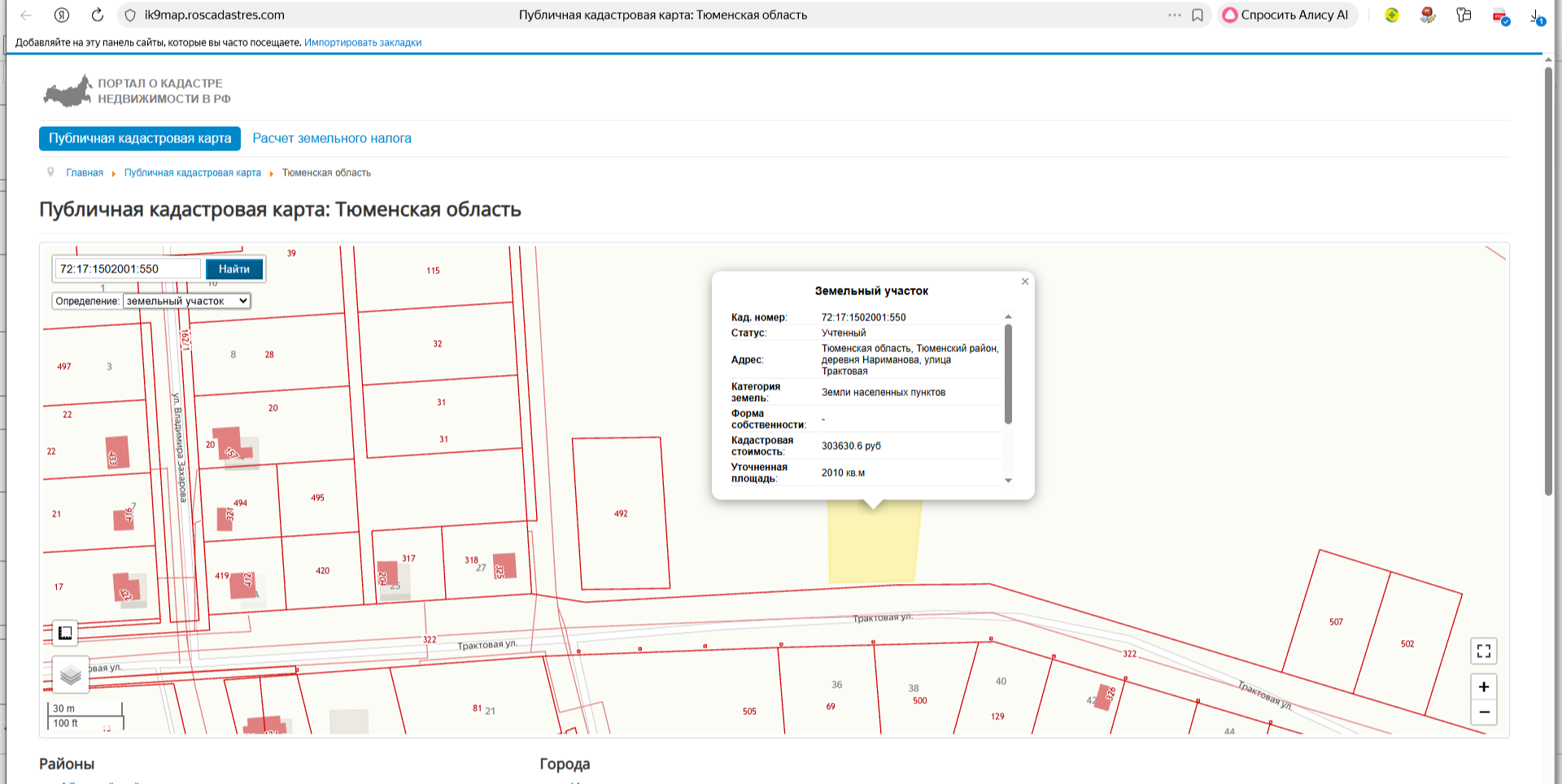
Task: Open the address bar three-dots menu
Action: [x=1174, y=15]
